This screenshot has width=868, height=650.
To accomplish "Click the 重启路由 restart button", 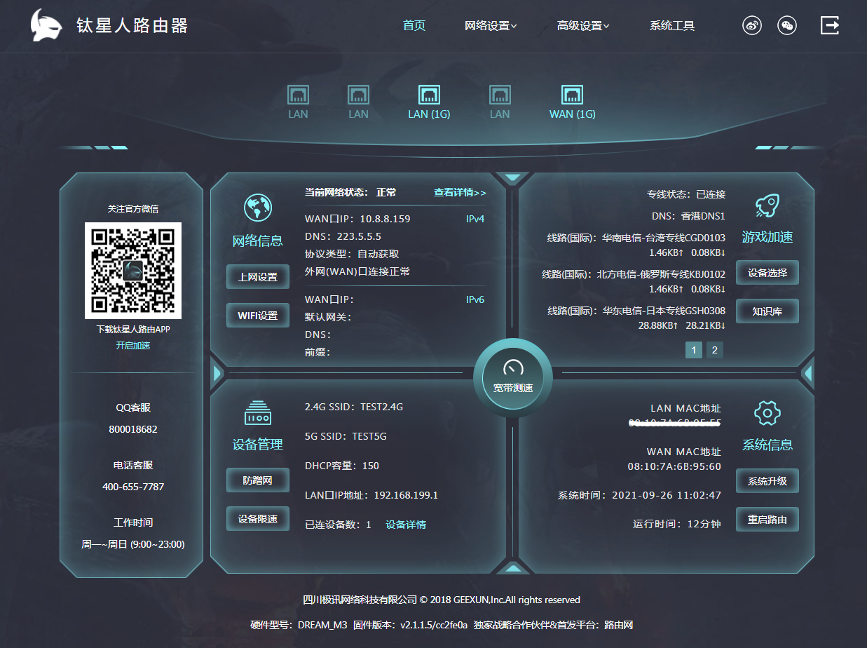I will click(766, 519).
